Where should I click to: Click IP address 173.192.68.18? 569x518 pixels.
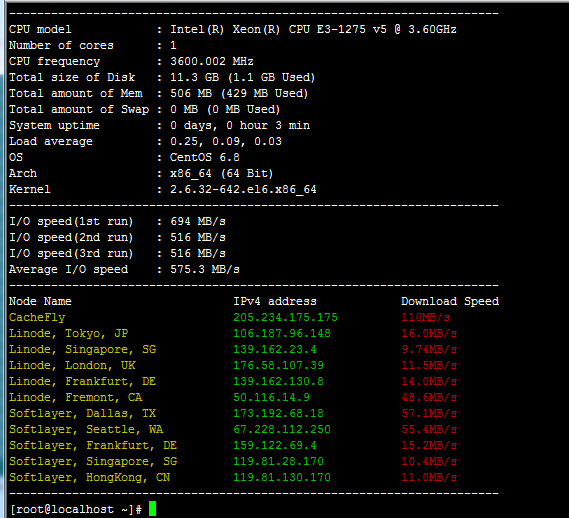click(x=278, y=413)
